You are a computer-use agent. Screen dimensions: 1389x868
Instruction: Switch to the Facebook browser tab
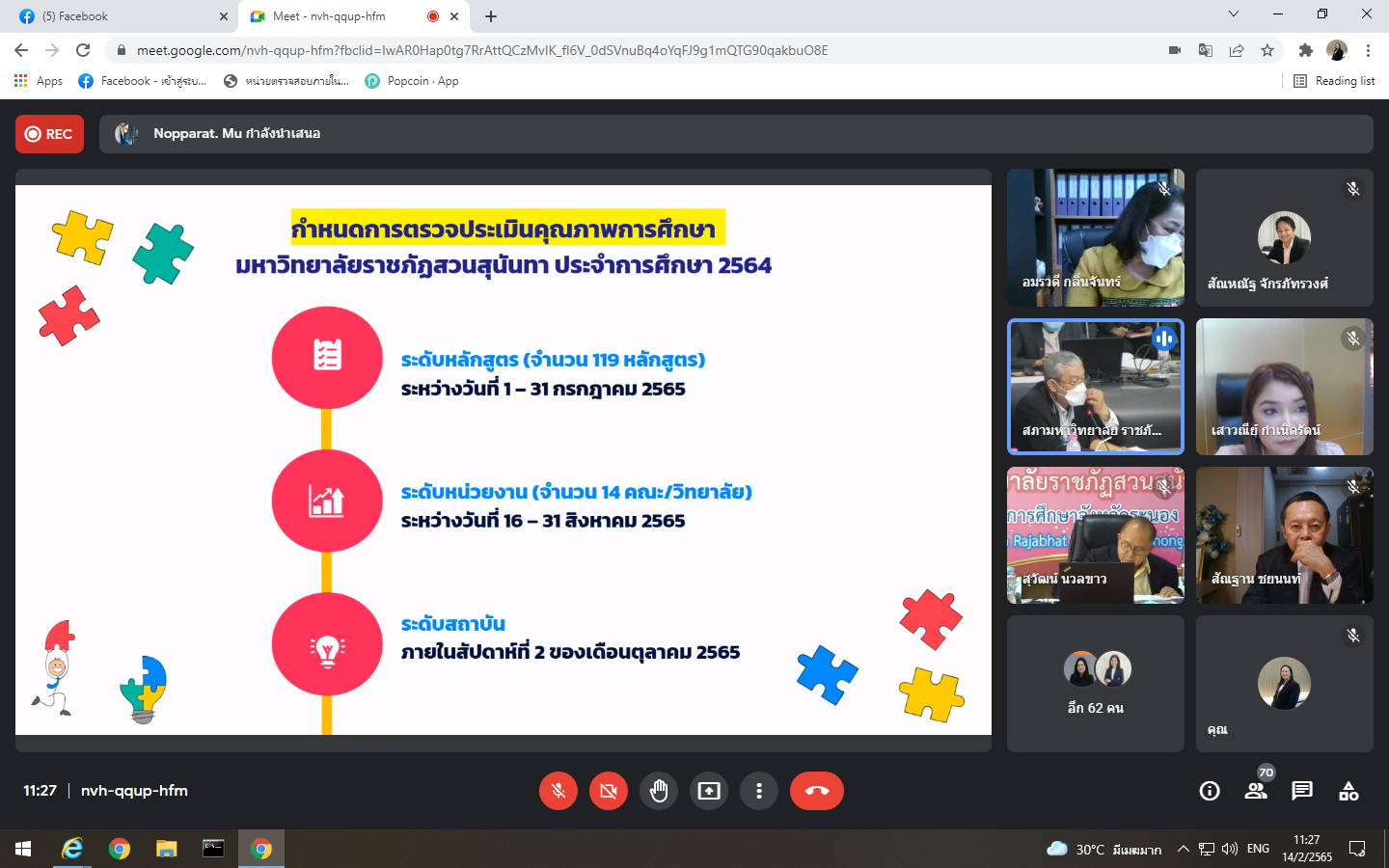click(x=116, y=16)
